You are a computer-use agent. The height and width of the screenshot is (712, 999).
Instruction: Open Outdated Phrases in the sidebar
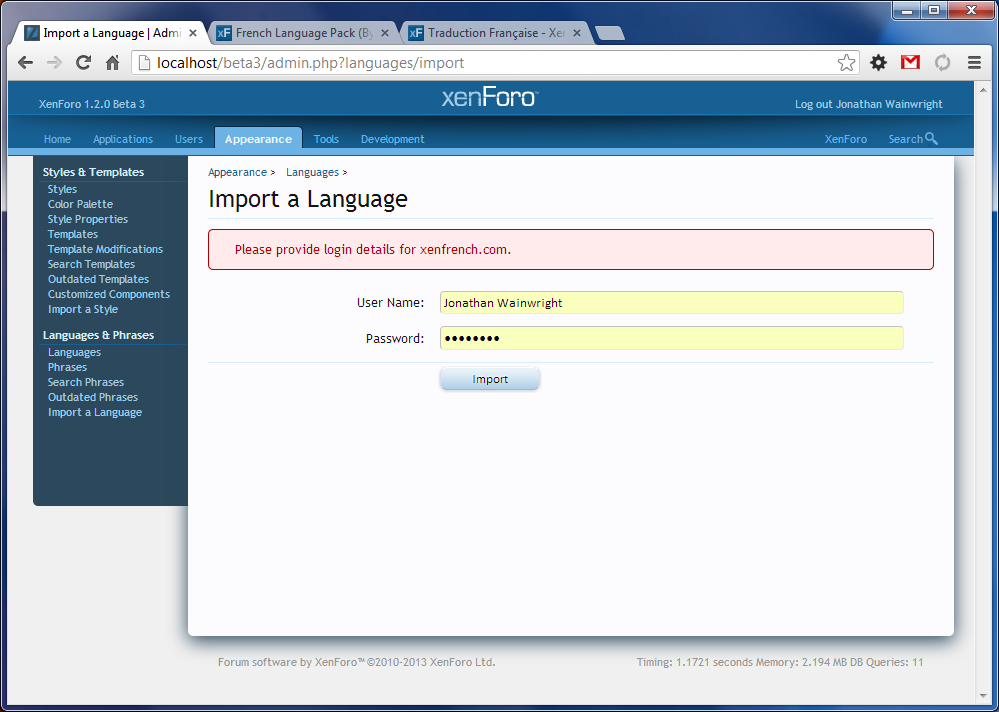coord(93,397)
